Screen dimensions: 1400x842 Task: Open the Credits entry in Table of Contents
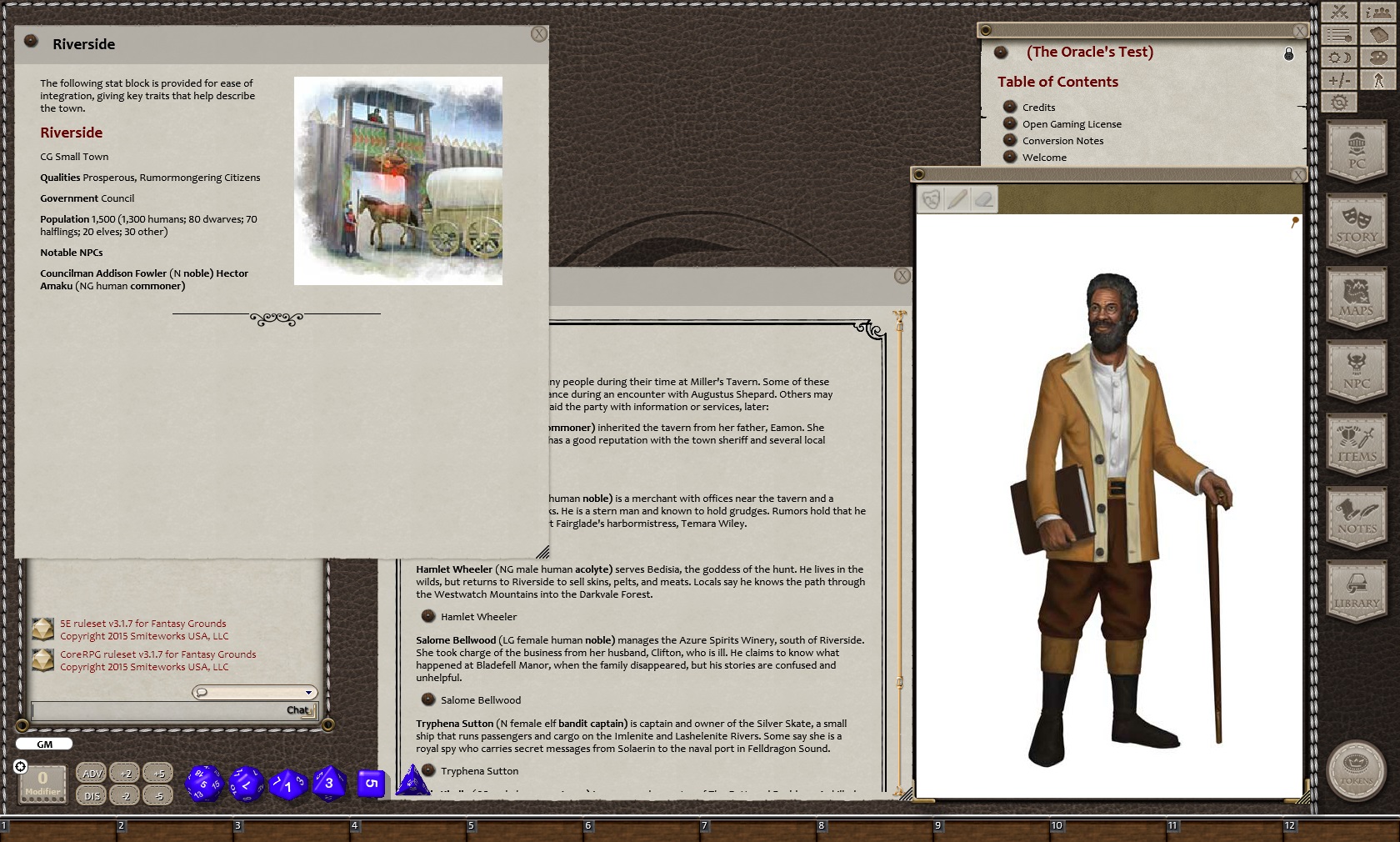[x=1038, y=108]
